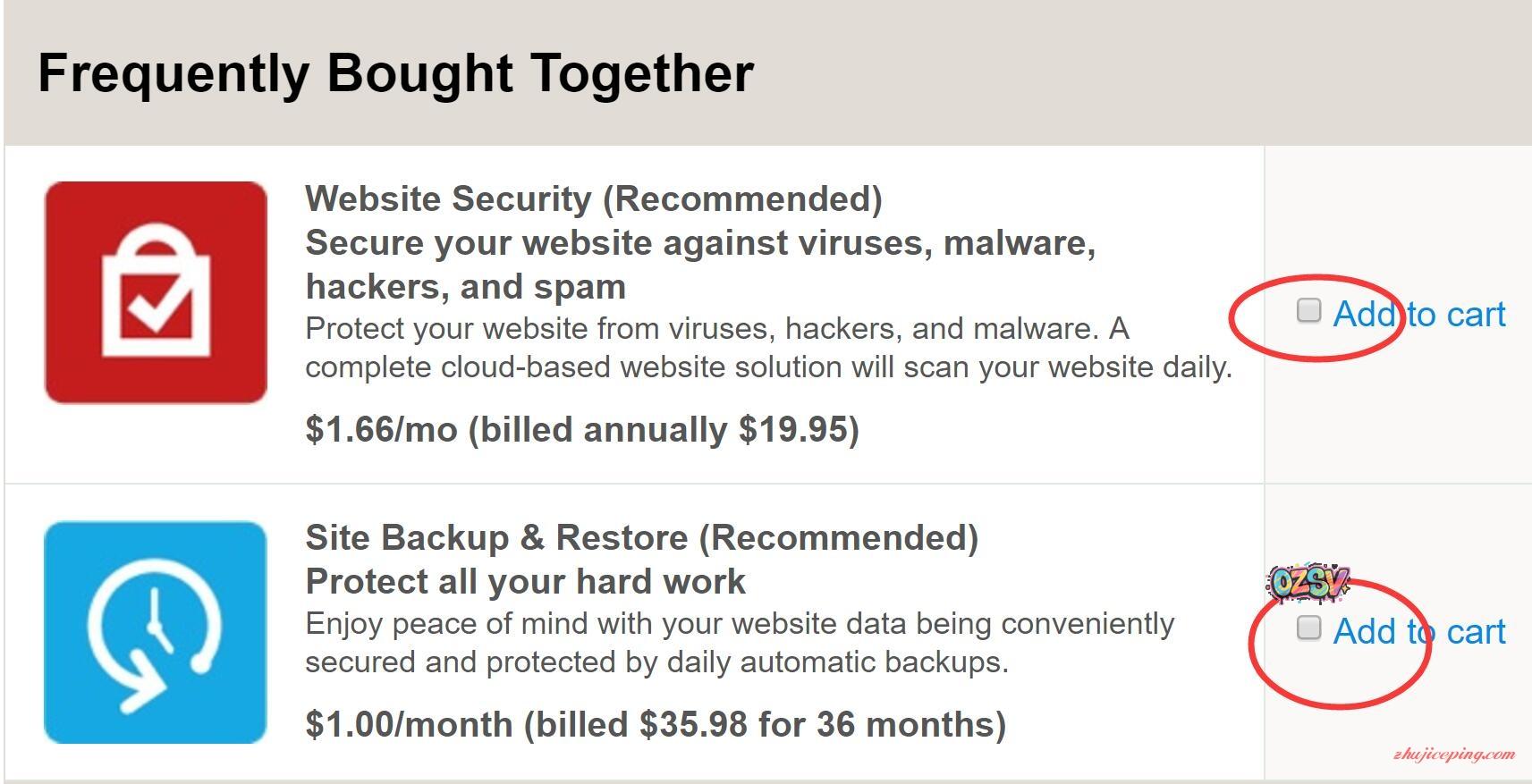Click the white checkmark inside the padlock

[157, 306]
